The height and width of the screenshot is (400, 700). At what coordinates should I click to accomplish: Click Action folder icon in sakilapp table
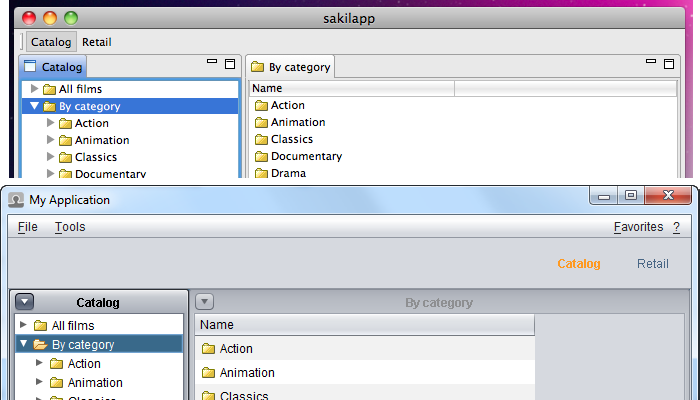[x=261, y=105]
